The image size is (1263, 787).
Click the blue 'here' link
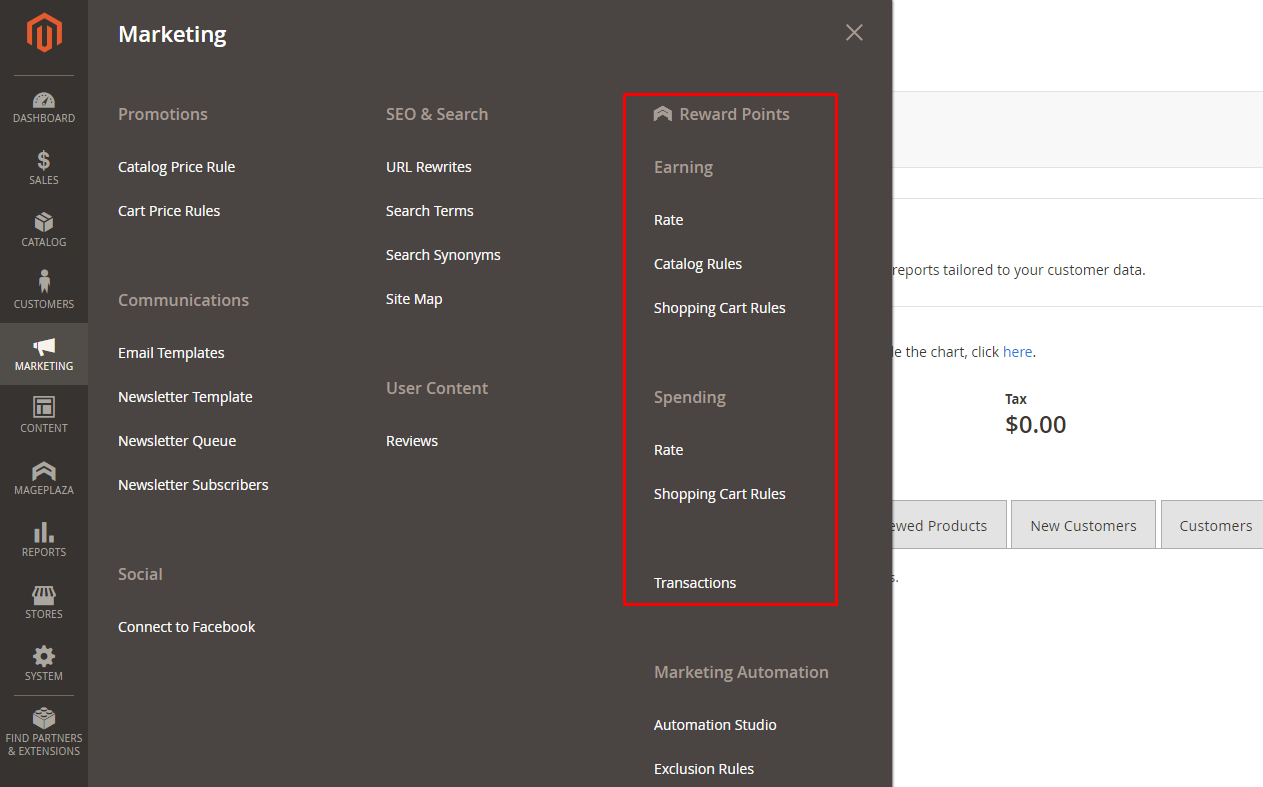pyautogui.click(x=1017, y=352)
